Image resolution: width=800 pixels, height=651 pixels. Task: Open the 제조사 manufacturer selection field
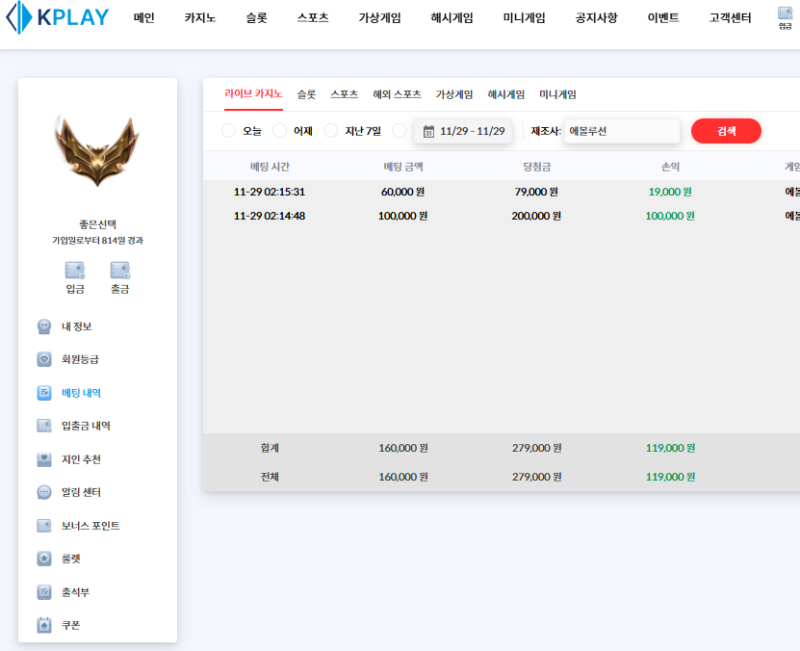622,130
